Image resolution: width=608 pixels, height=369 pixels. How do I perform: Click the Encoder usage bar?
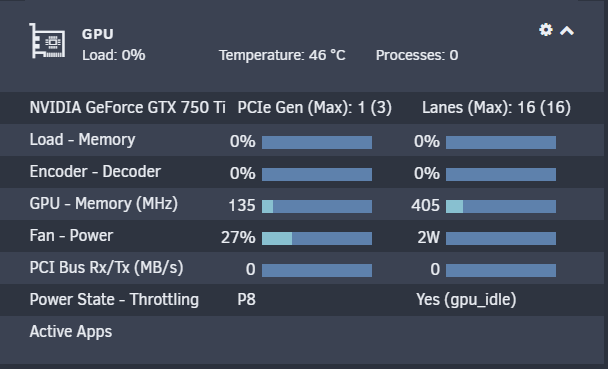click(x=317, y=174)
